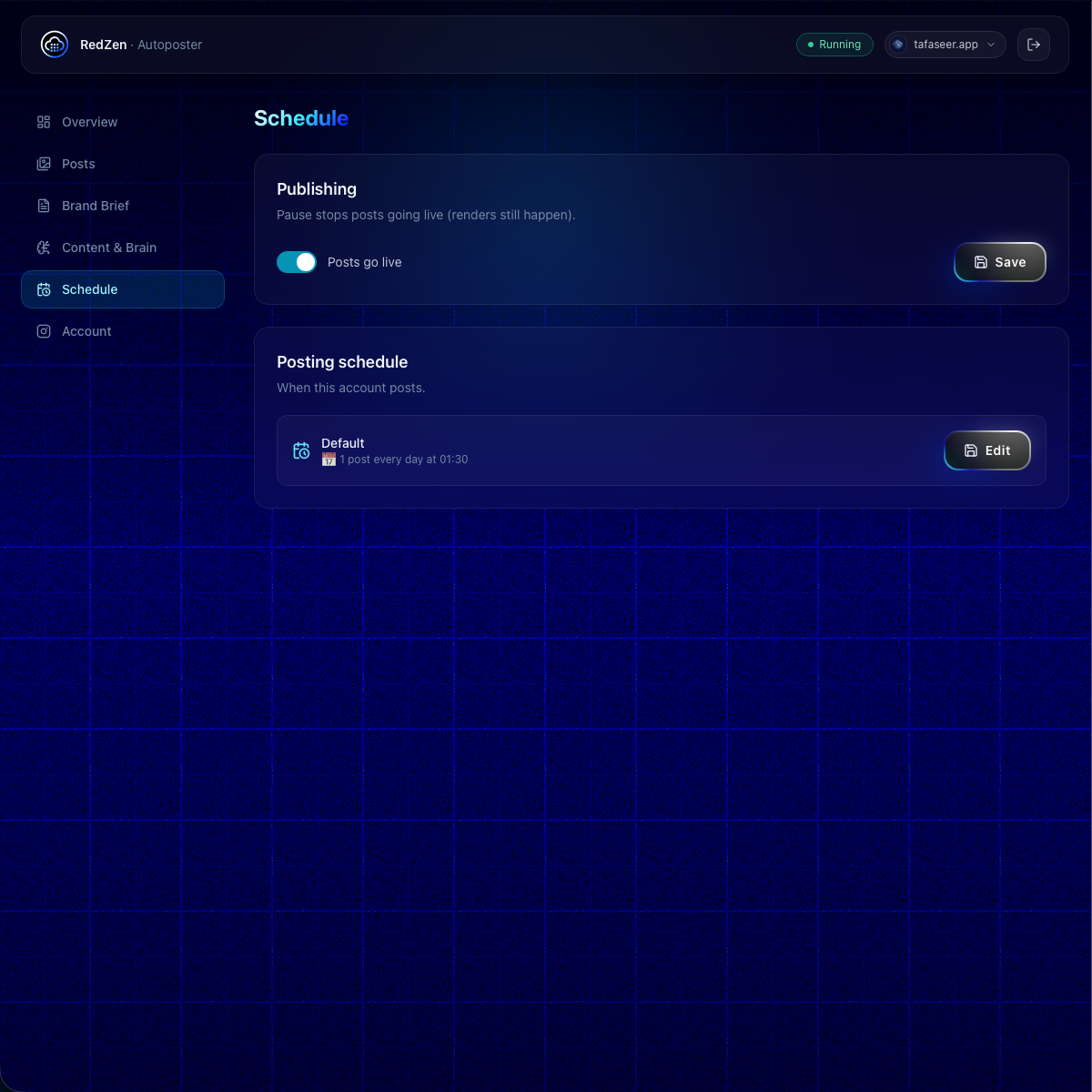
Task: Click the 'When this account posts.' text
Action: click(x=351, y=388)
